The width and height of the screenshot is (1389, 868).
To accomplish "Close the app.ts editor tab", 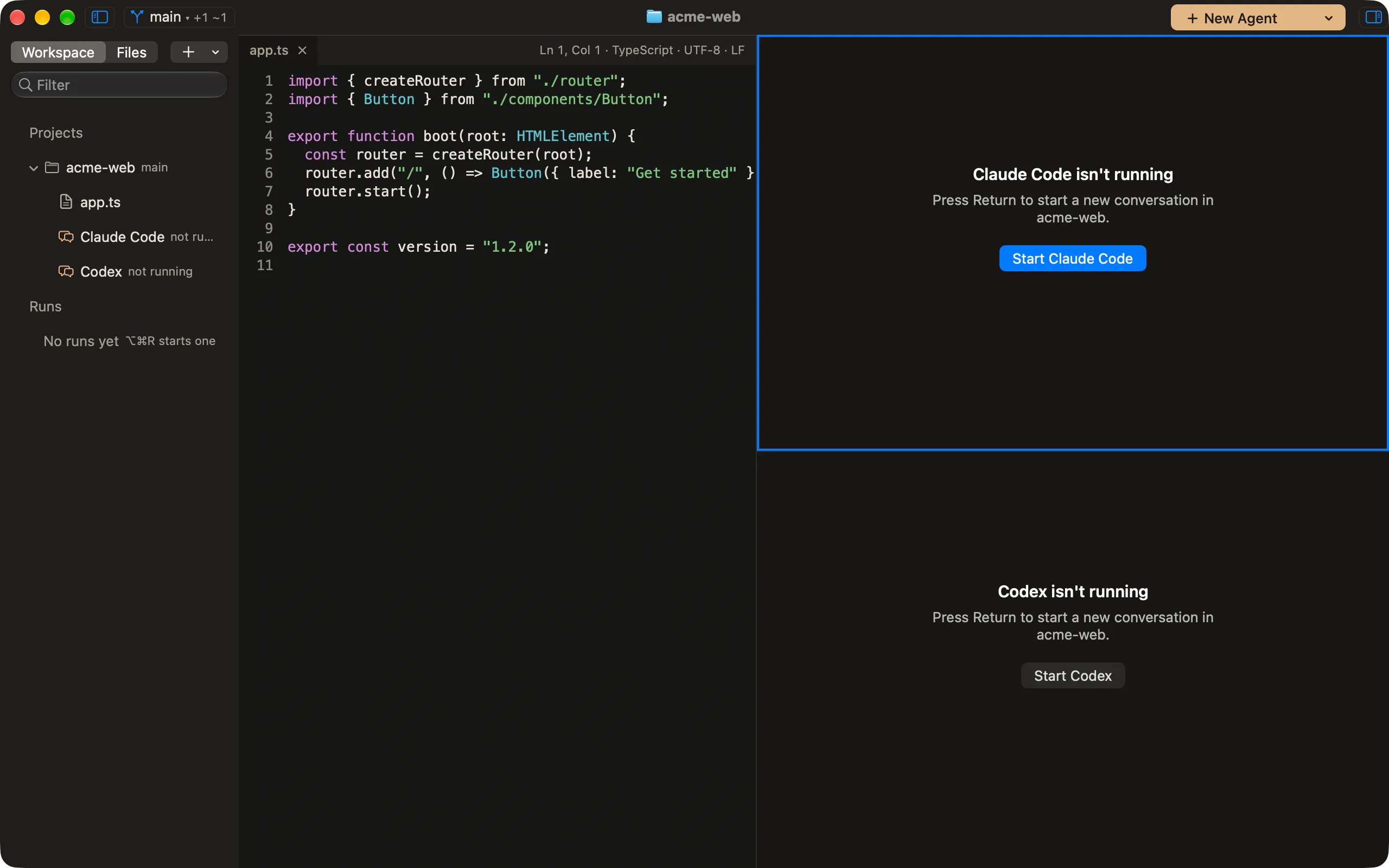I will point(302,50).
